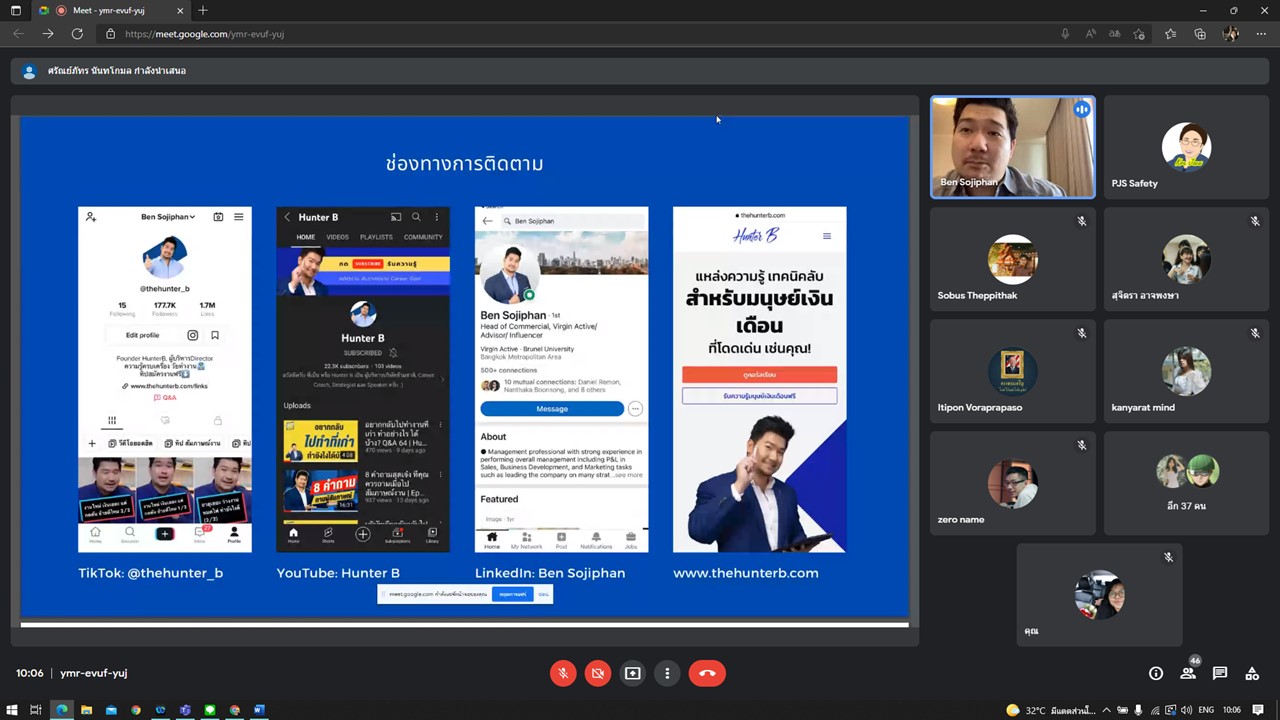
Task: Unmute the microphone in Meet controls
Action: coord(563,673)
